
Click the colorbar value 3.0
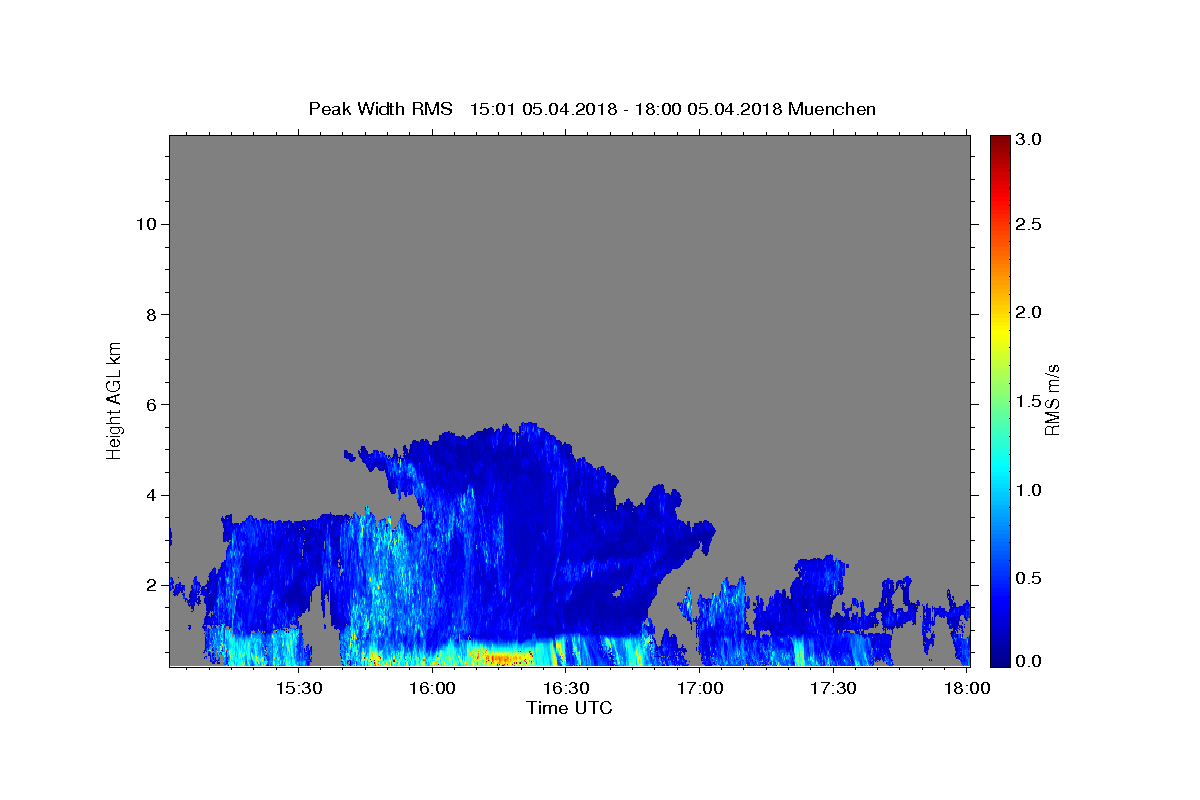click(x=1029, y=140)
